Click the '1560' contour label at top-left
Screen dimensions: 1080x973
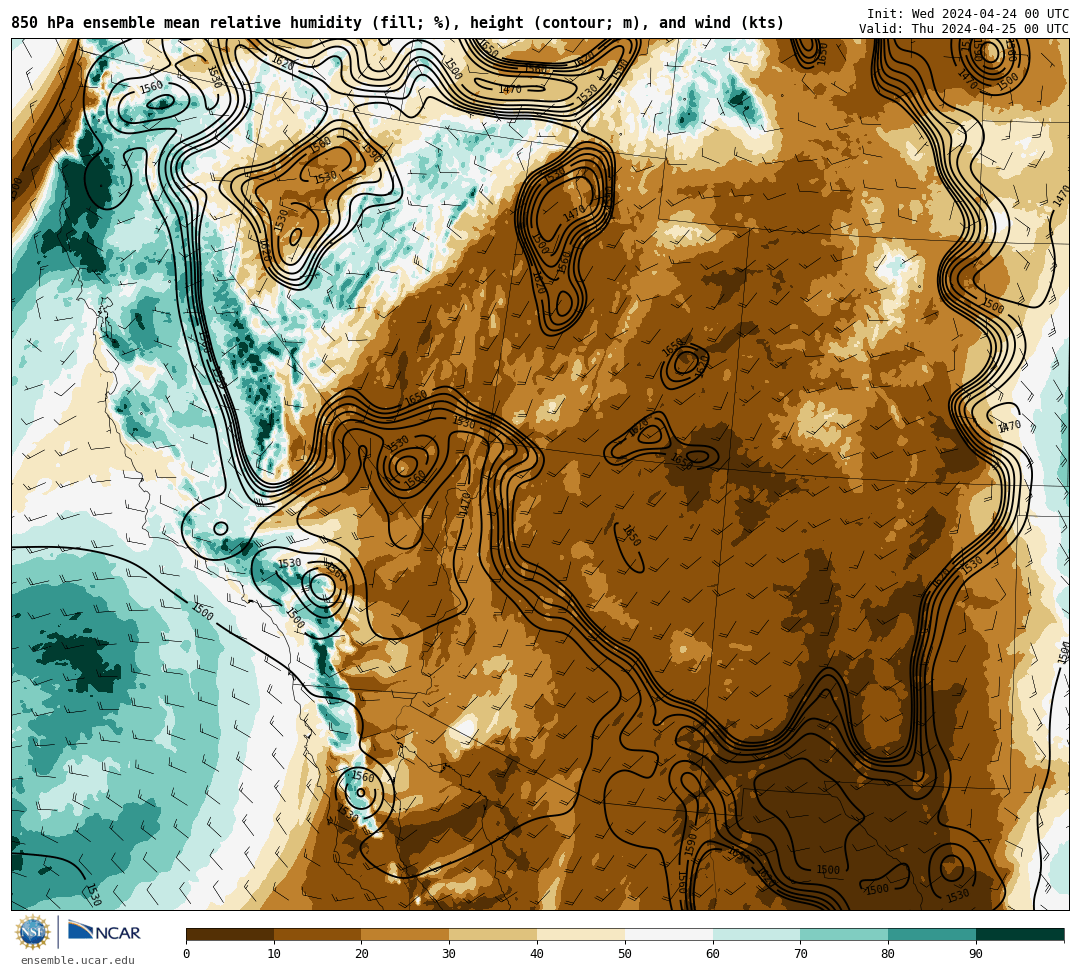click(x=151, y=87)
